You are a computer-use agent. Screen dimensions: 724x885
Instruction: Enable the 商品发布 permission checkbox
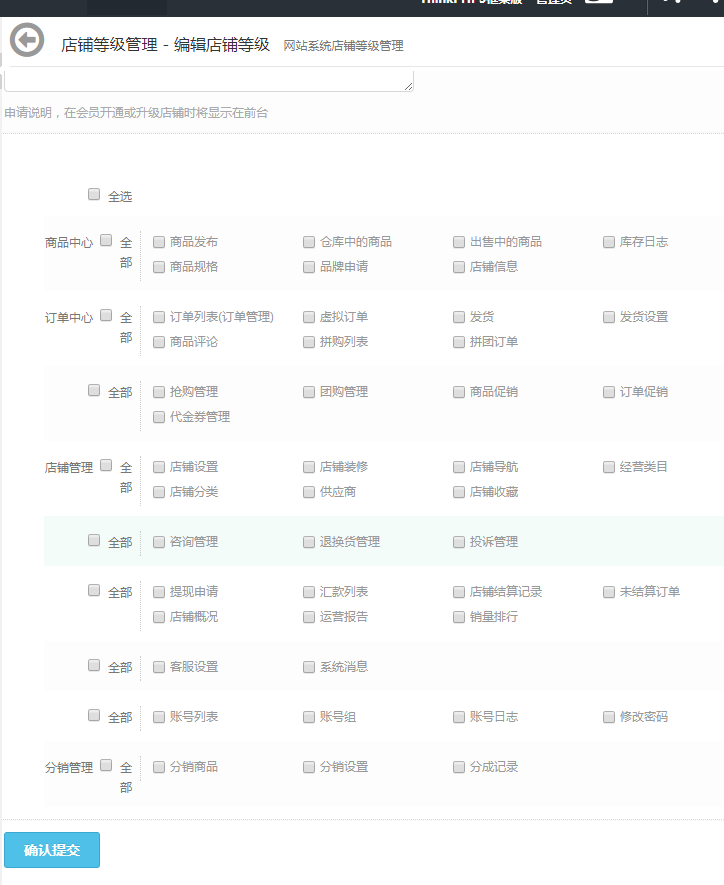(159, 242)
